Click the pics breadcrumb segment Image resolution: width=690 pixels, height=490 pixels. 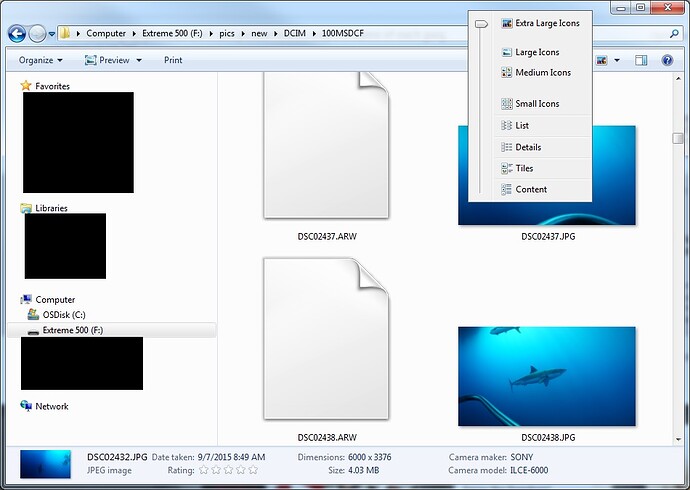[227, 33]
